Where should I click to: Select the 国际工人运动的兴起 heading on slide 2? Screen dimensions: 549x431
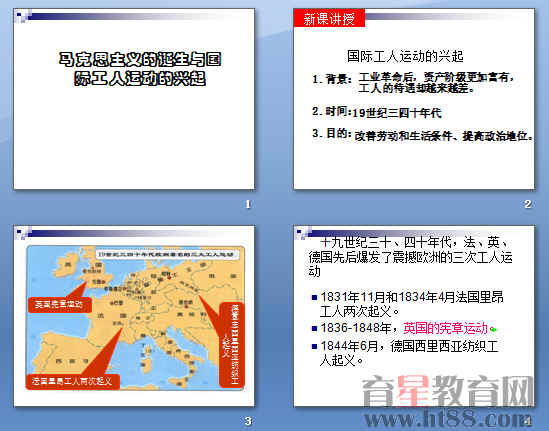pyautogui.click(x=405, y=56)
